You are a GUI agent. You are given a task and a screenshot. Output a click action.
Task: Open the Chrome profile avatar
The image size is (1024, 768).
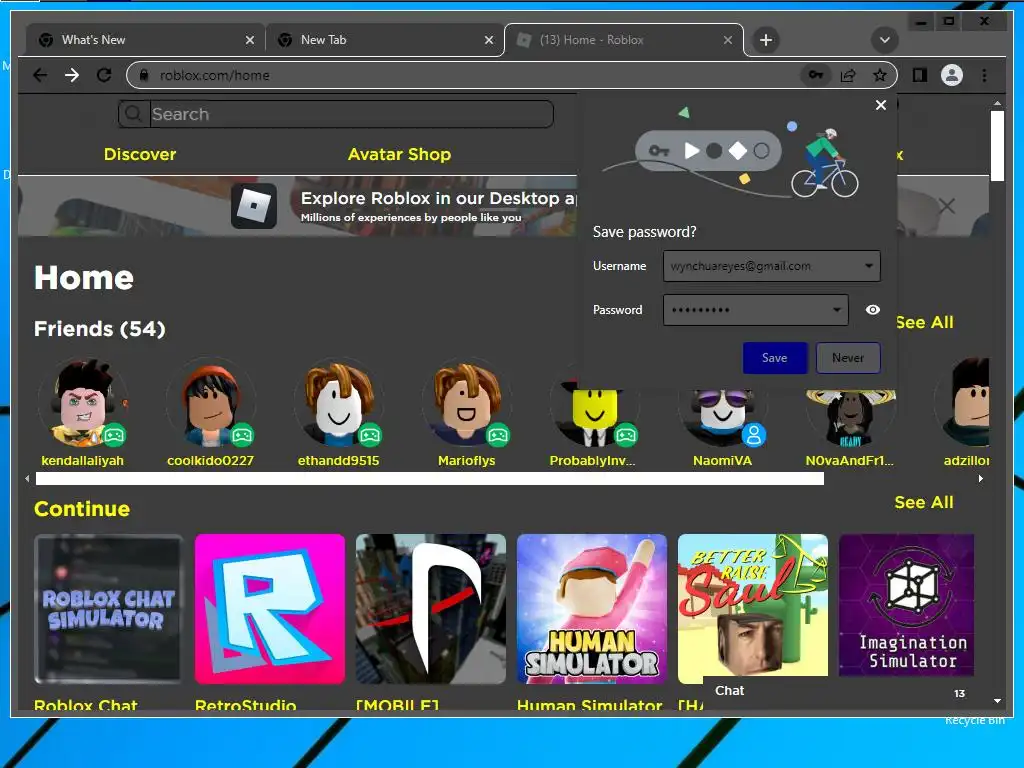point(952,75)
